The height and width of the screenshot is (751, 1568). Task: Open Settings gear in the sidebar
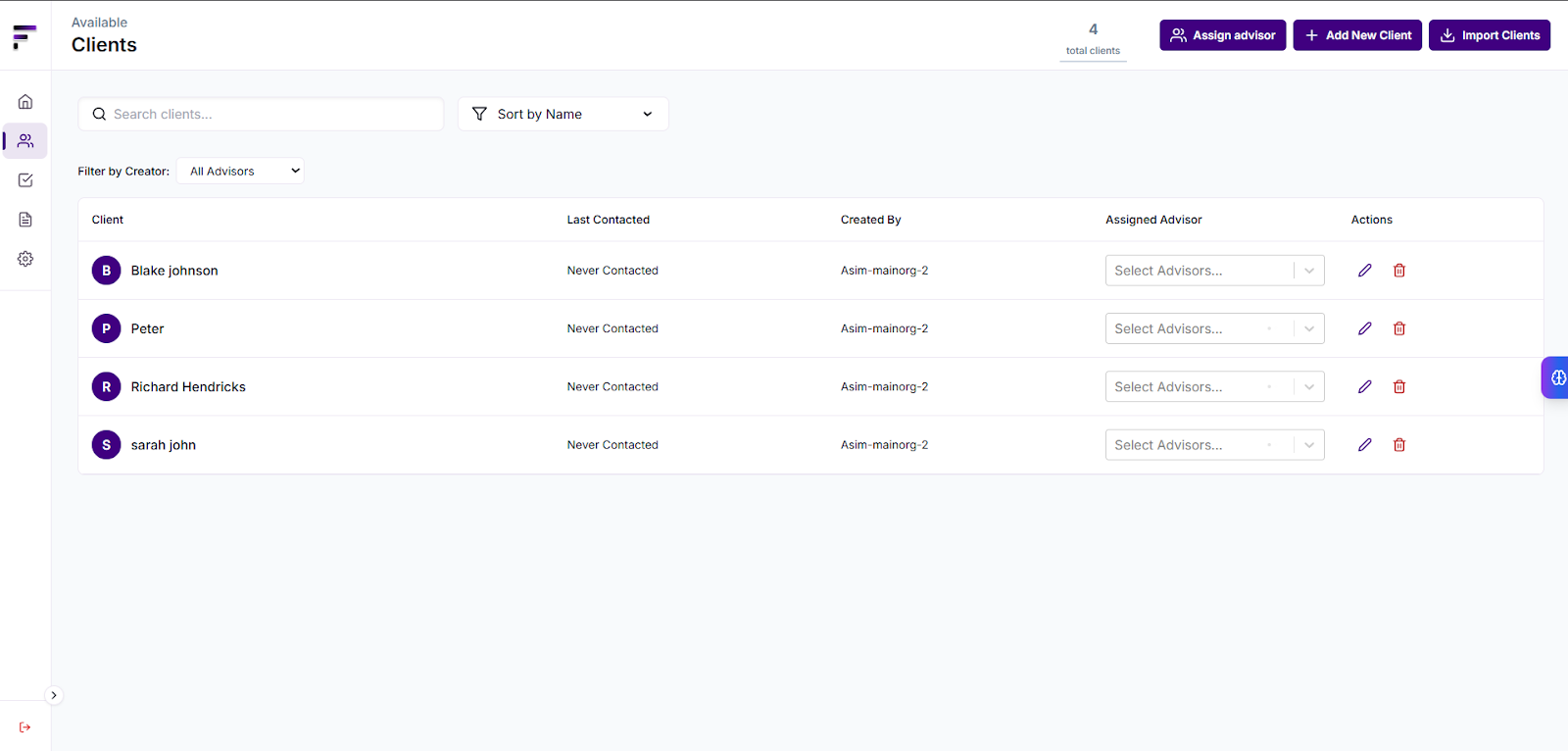click(x=25, y=259)
